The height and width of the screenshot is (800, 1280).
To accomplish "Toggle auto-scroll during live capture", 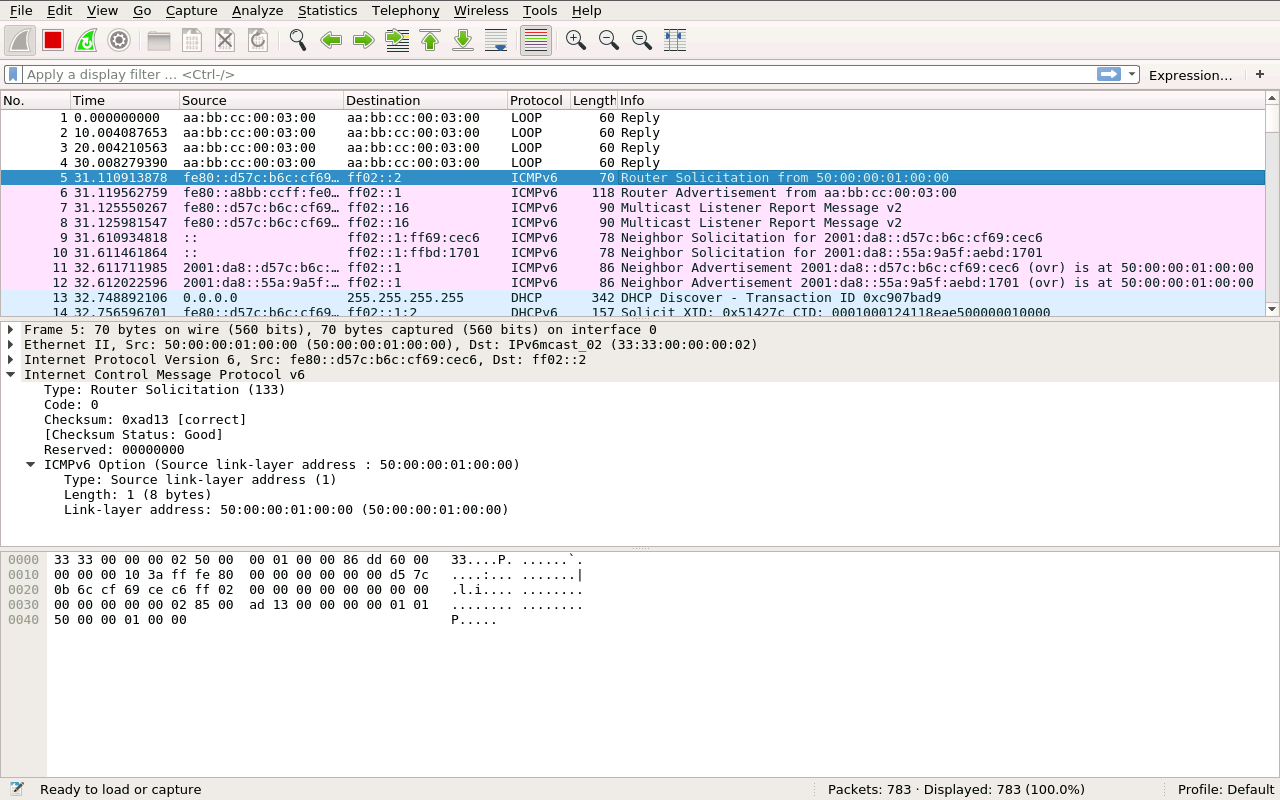I will (x=496, y=40).
